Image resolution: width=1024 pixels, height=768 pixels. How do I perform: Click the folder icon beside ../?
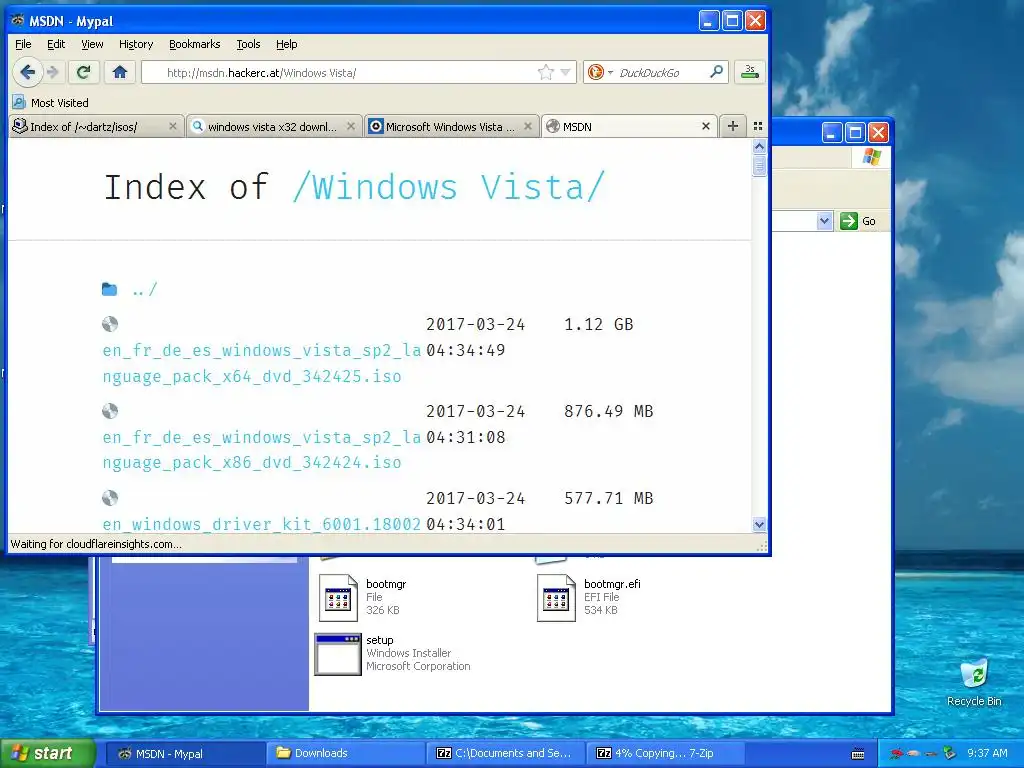(110, 289)
